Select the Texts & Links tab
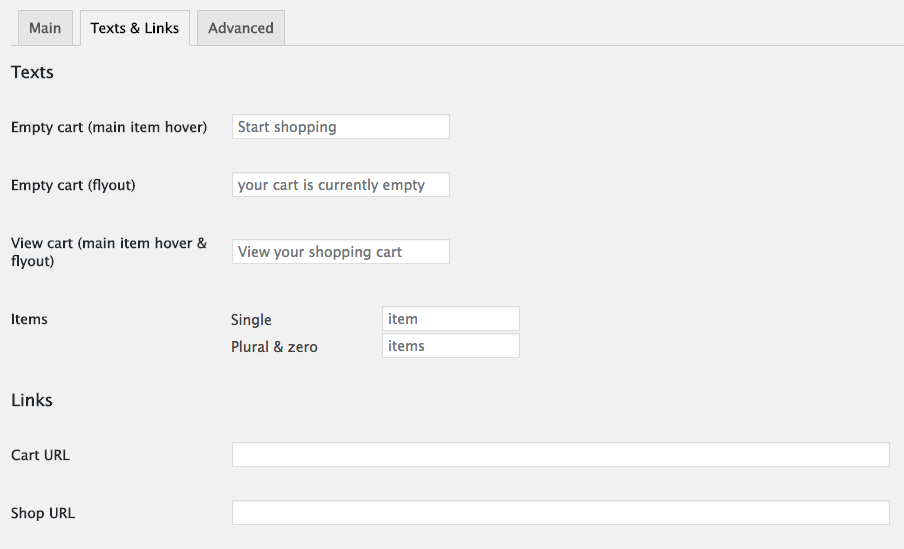 coord(134,28)
